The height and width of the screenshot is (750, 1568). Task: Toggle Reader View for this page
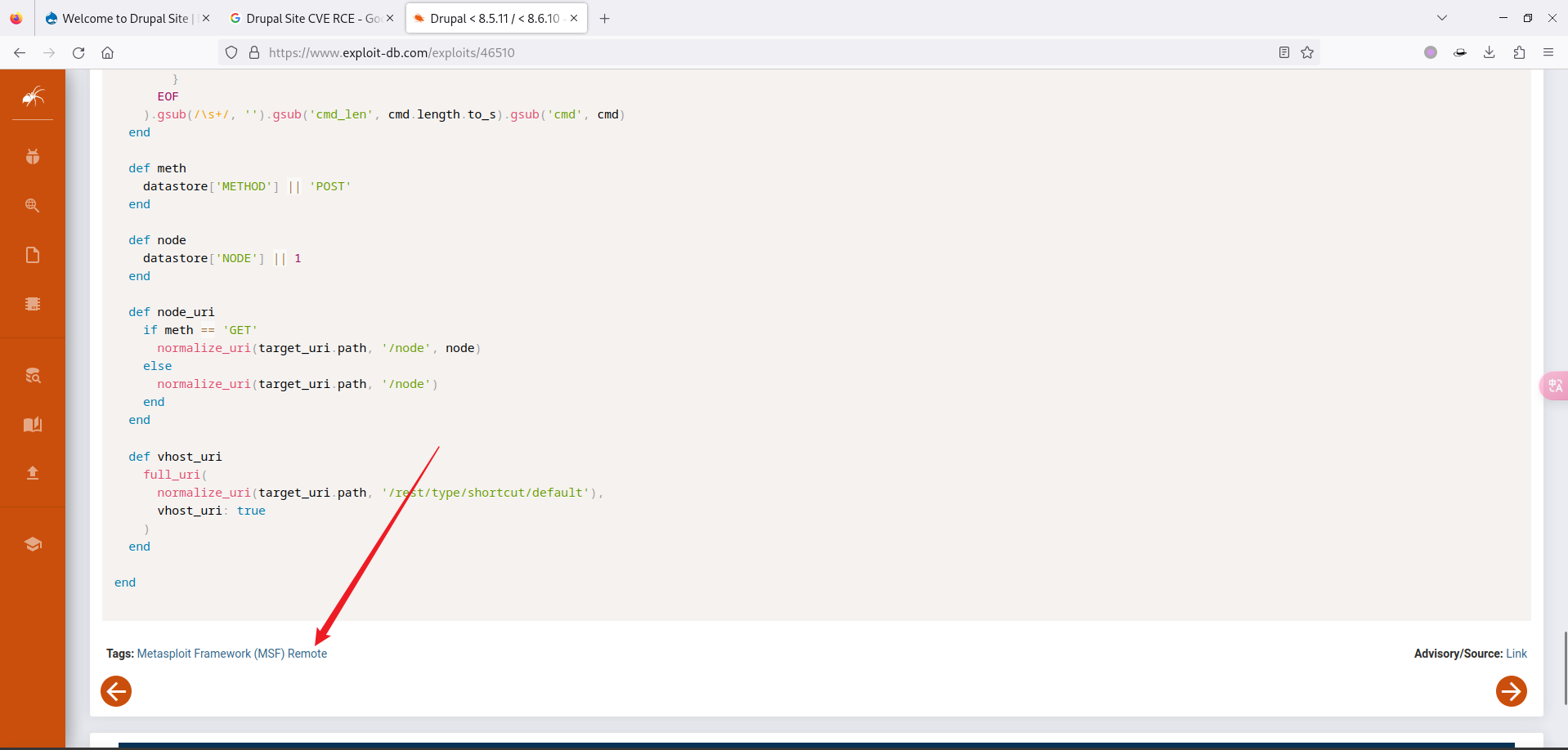[x=1284, y=52]
